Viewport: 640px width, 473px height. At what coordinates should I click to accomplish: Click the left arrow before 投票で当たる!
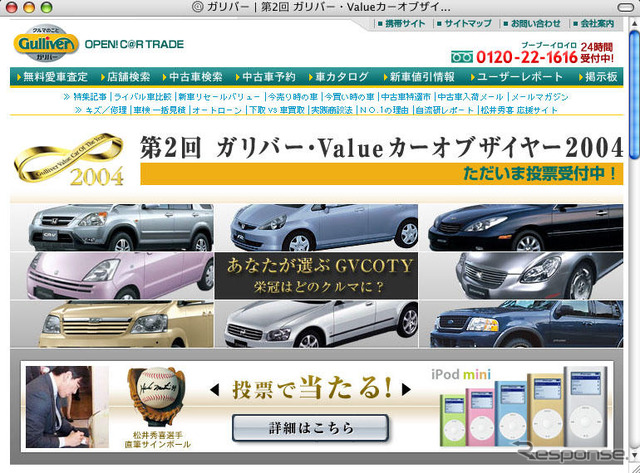point(215,390)
